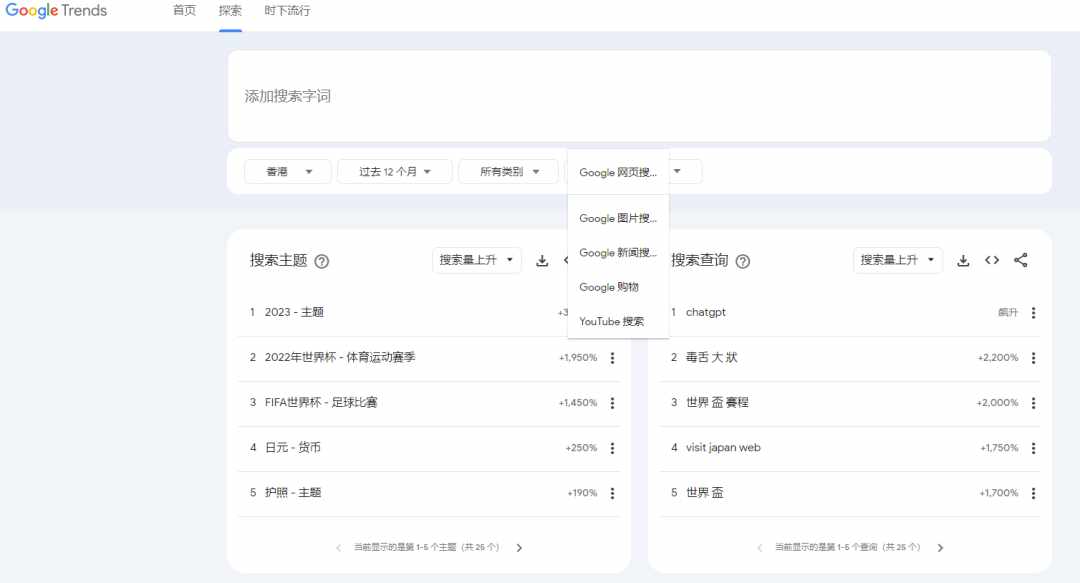The width and height of the screenshot is (1080, 583).
Task: Open more options for 护照 - 主题 row
Action: 612,493
